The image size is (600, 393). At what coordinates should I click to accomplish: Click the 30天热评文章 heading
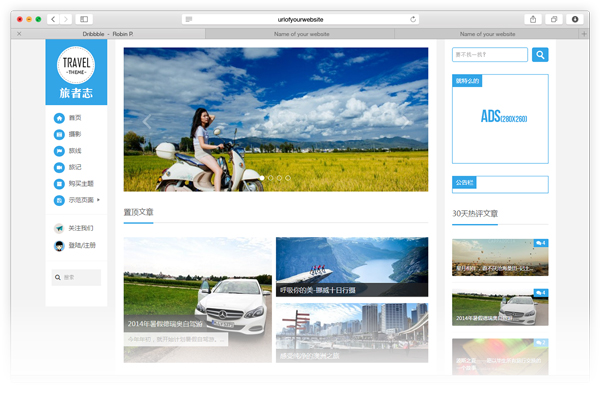pyautogui.click(x=475, y=214)
